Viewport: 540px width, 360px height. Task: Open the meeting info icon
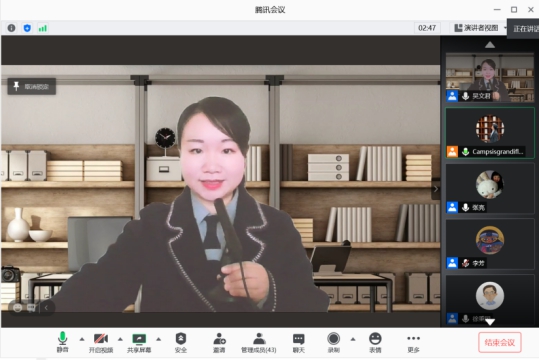(11, 28)
